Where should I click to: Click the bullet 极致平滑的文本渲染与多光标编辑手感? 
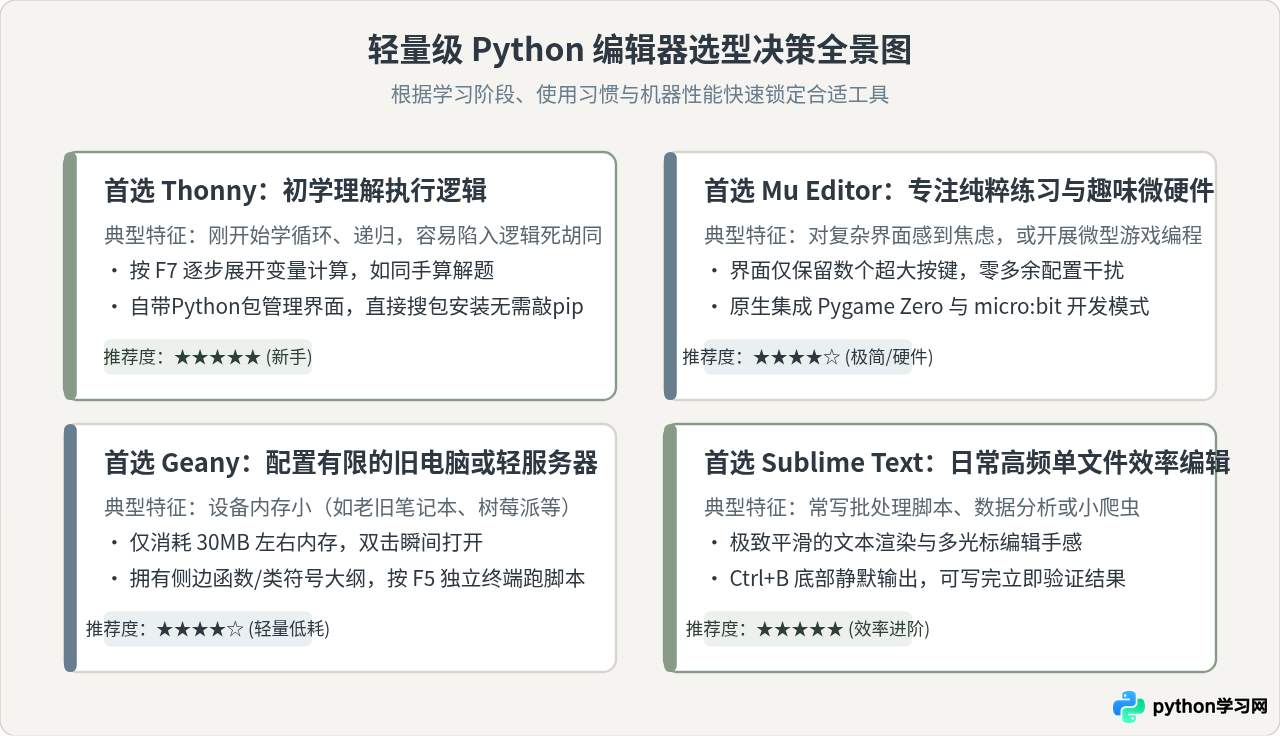pos(895,543)
